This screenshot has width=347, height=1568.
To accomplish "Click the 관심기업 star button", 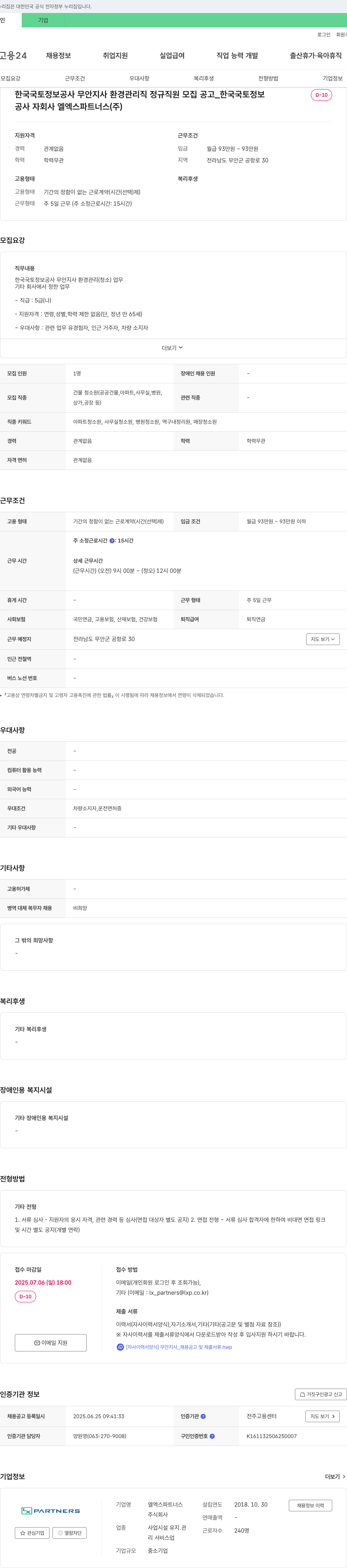I will tap(32, 1533).
